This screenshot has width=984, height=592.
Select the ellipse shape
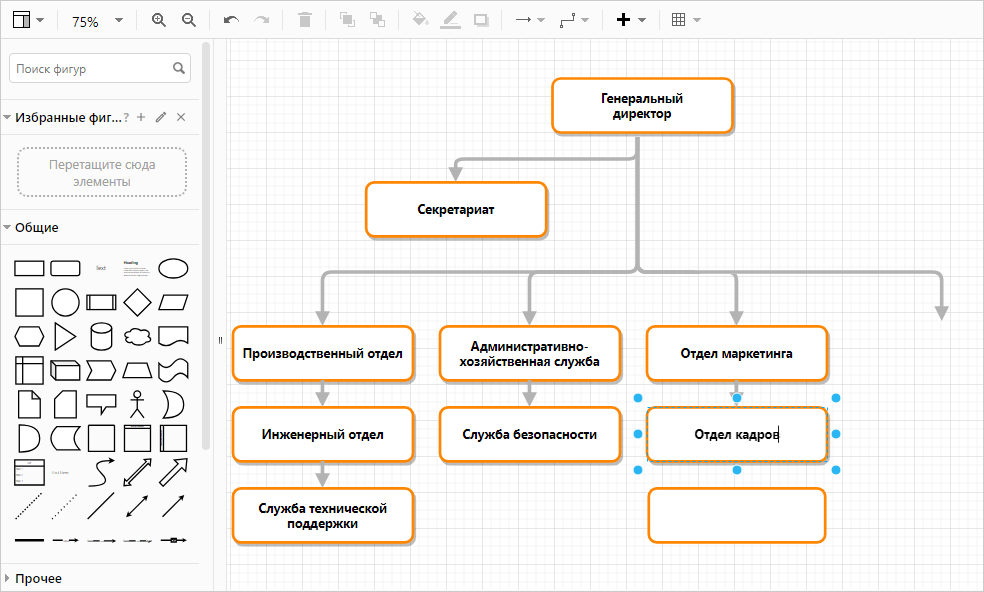[173, 269]
